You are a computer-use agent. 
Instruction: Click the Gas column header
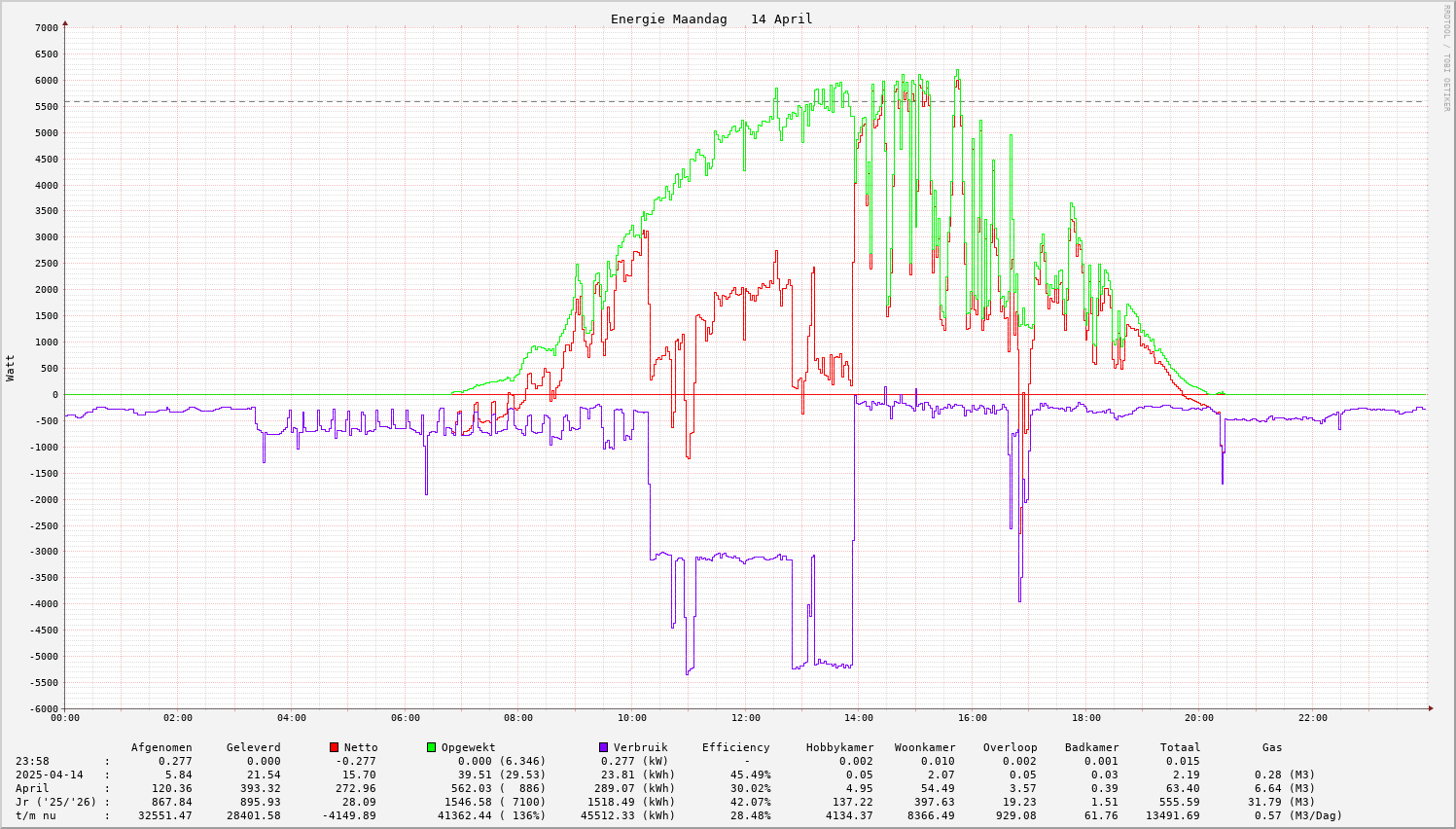1272,747
